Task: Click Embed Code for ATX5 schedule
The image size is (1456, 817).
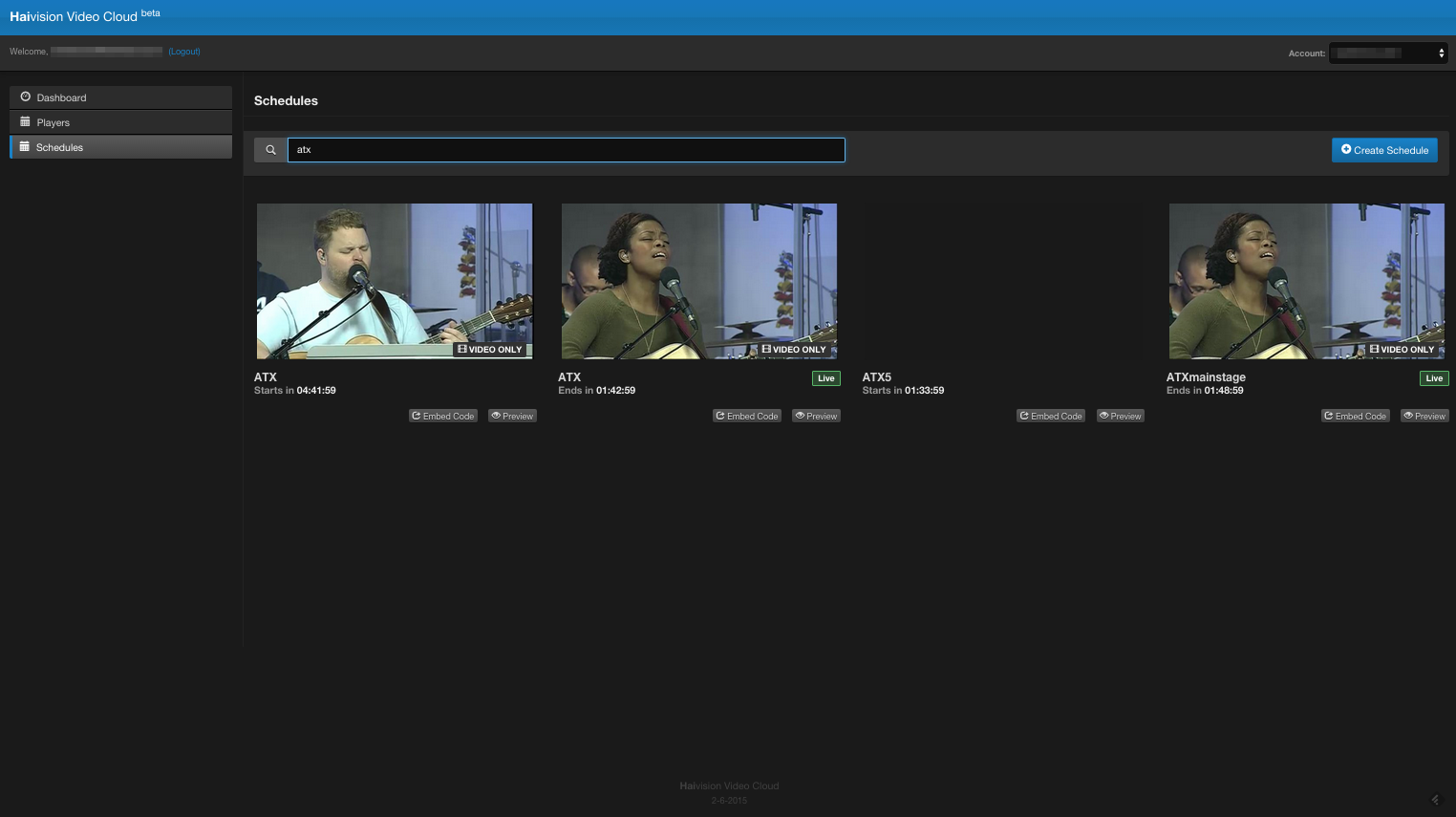Action: point(1051,416)
